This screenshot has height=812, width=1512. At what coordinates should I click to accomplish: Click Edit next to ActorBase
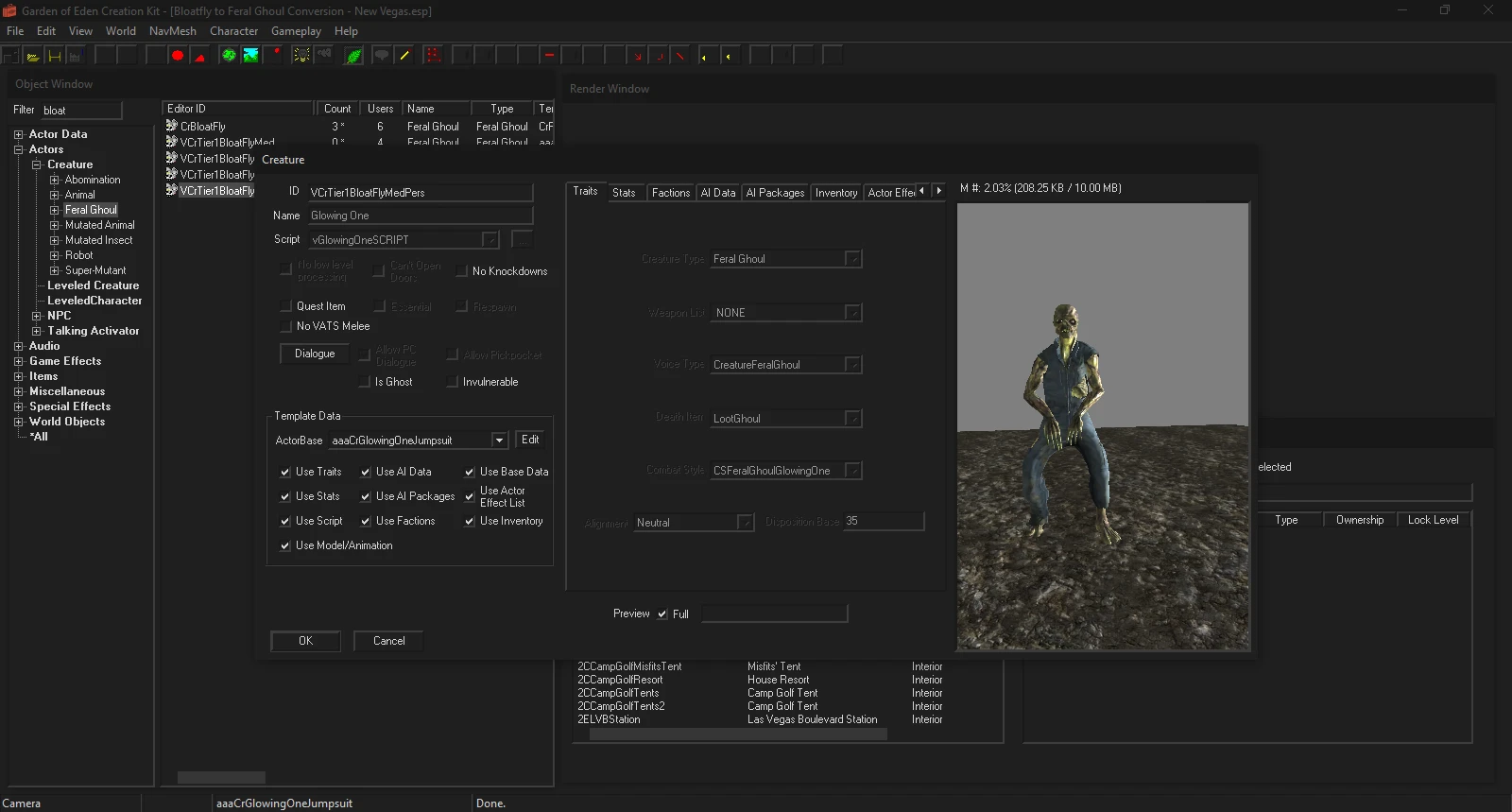pyautogui.click(x=530, y=441)
